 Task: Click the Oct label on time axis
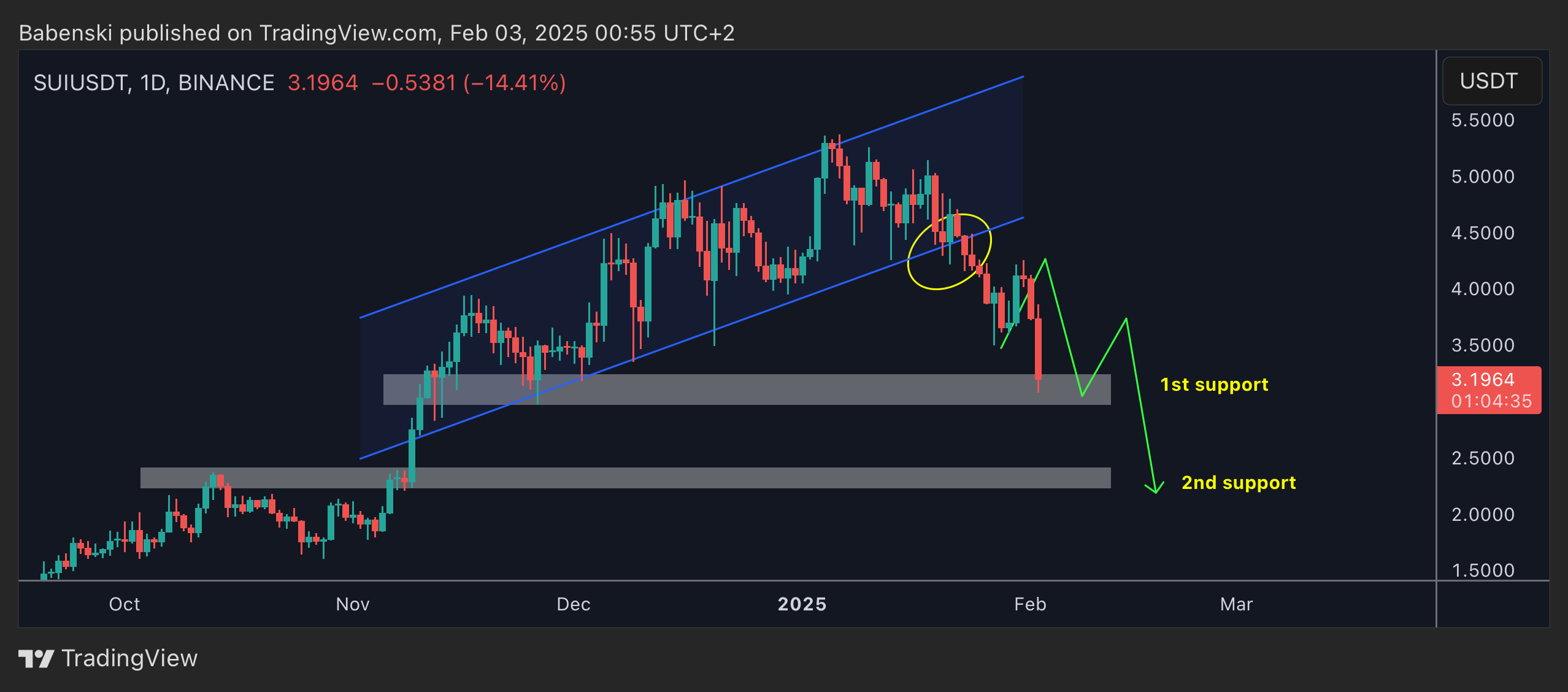125,604
